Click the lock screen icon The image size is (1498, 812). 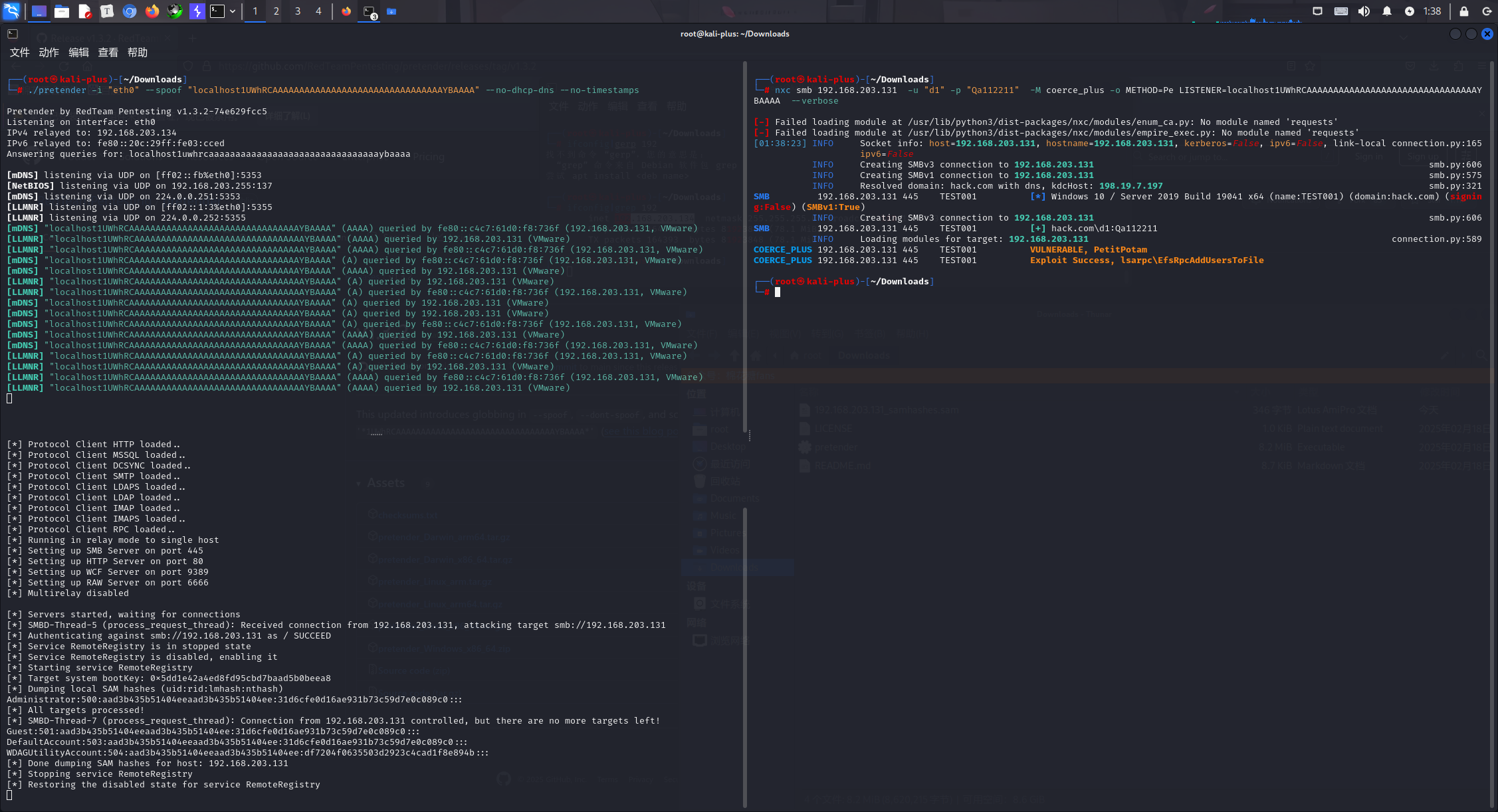tap(1464, 11)
